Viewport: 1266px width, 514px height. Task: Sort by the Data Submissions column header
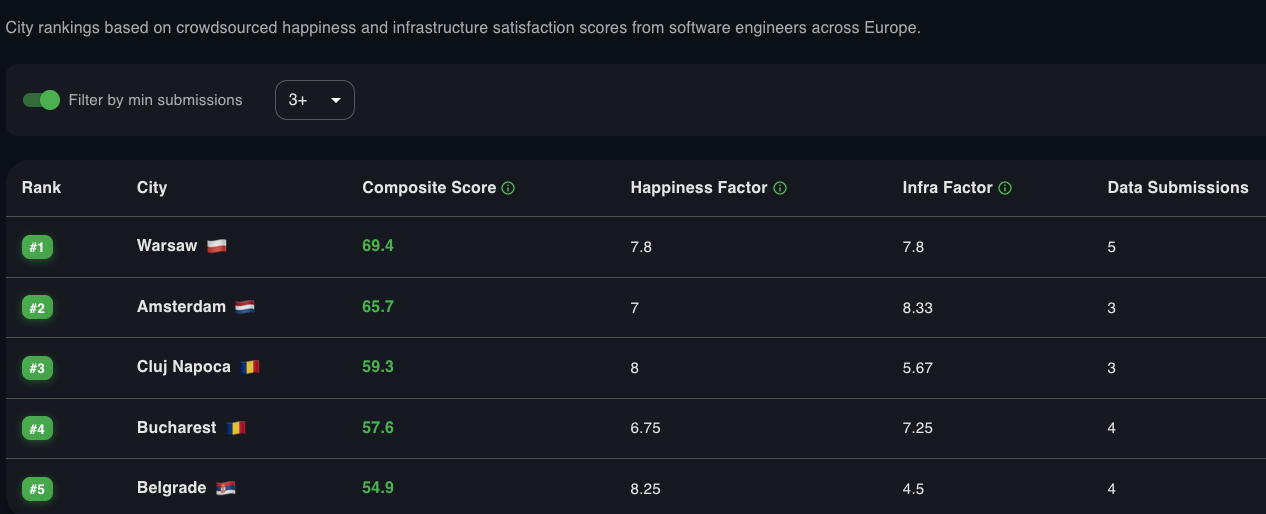1178,187
